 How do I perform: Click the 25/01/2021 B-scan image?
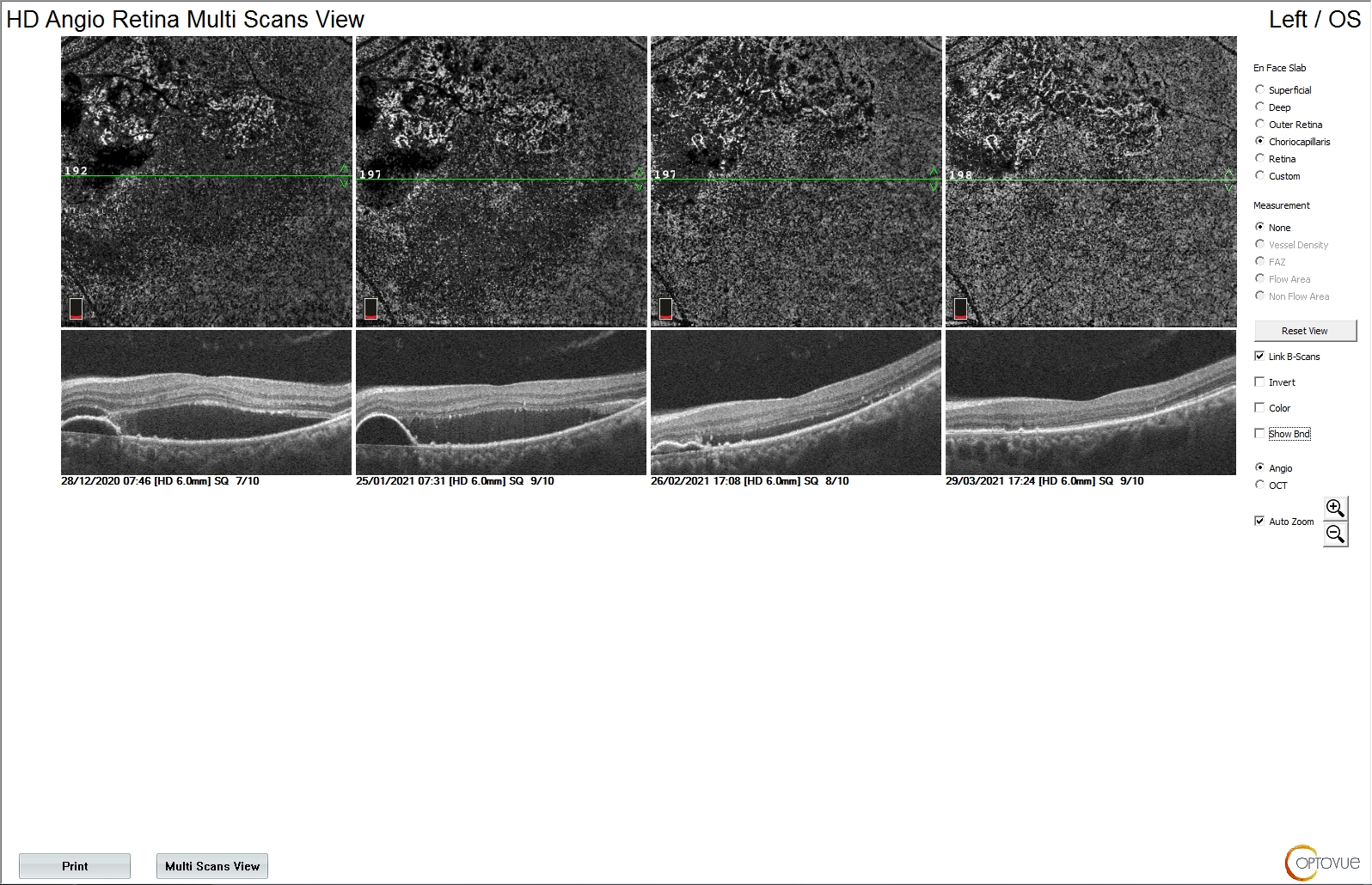point(501,402)
